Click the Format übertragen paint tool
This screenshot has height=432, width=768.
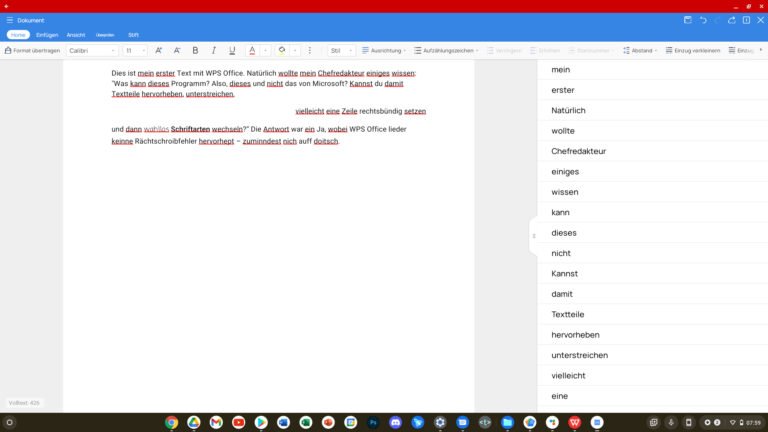(x=32, y=50)
